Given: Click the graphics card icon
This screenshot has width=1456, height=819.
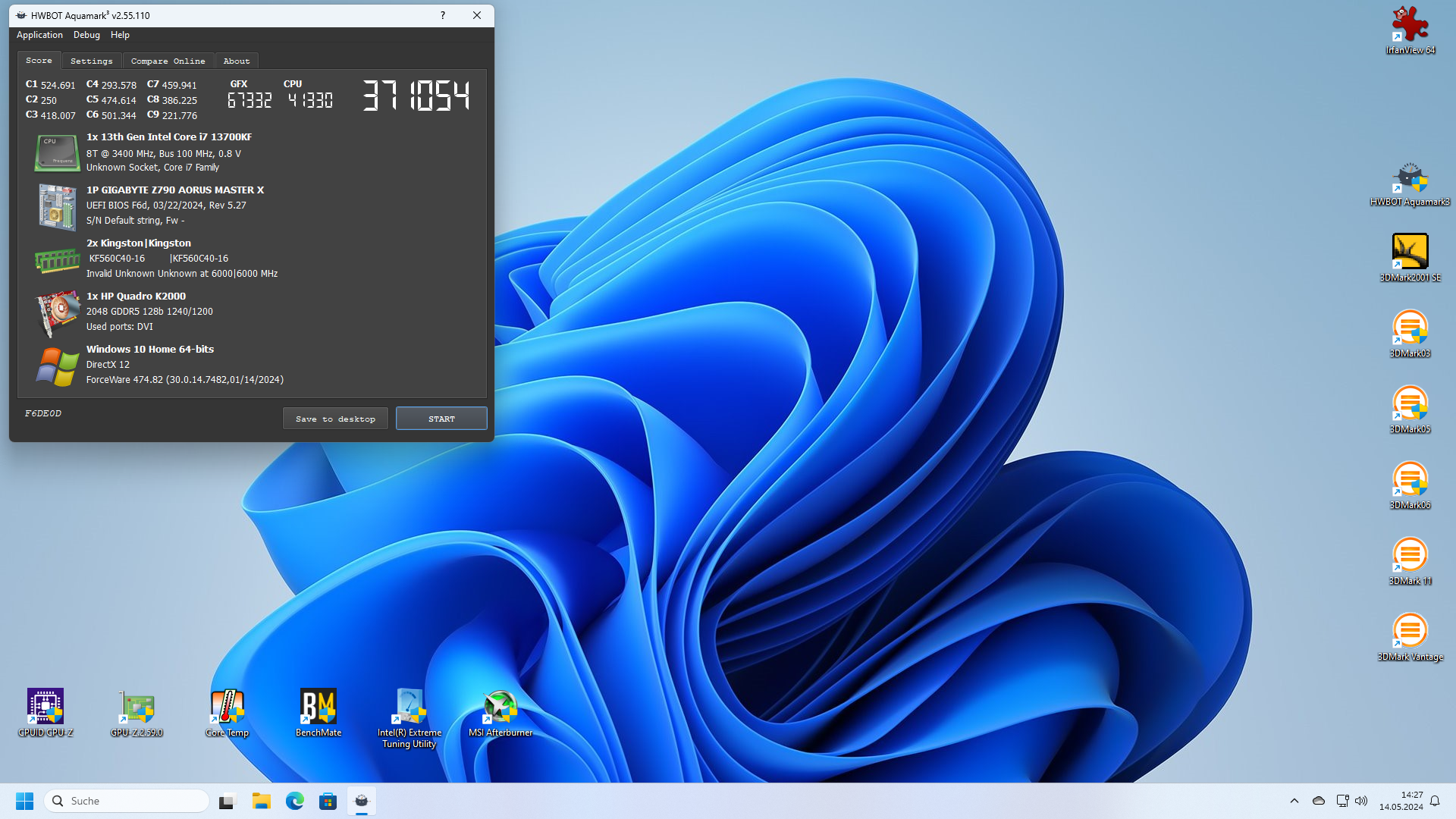Looking at the screenshot, I should point(58,312).
